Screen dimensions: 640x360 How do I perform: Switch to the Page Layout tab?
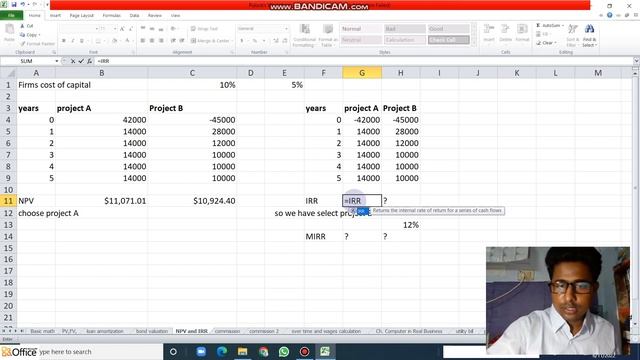point(82,16)
